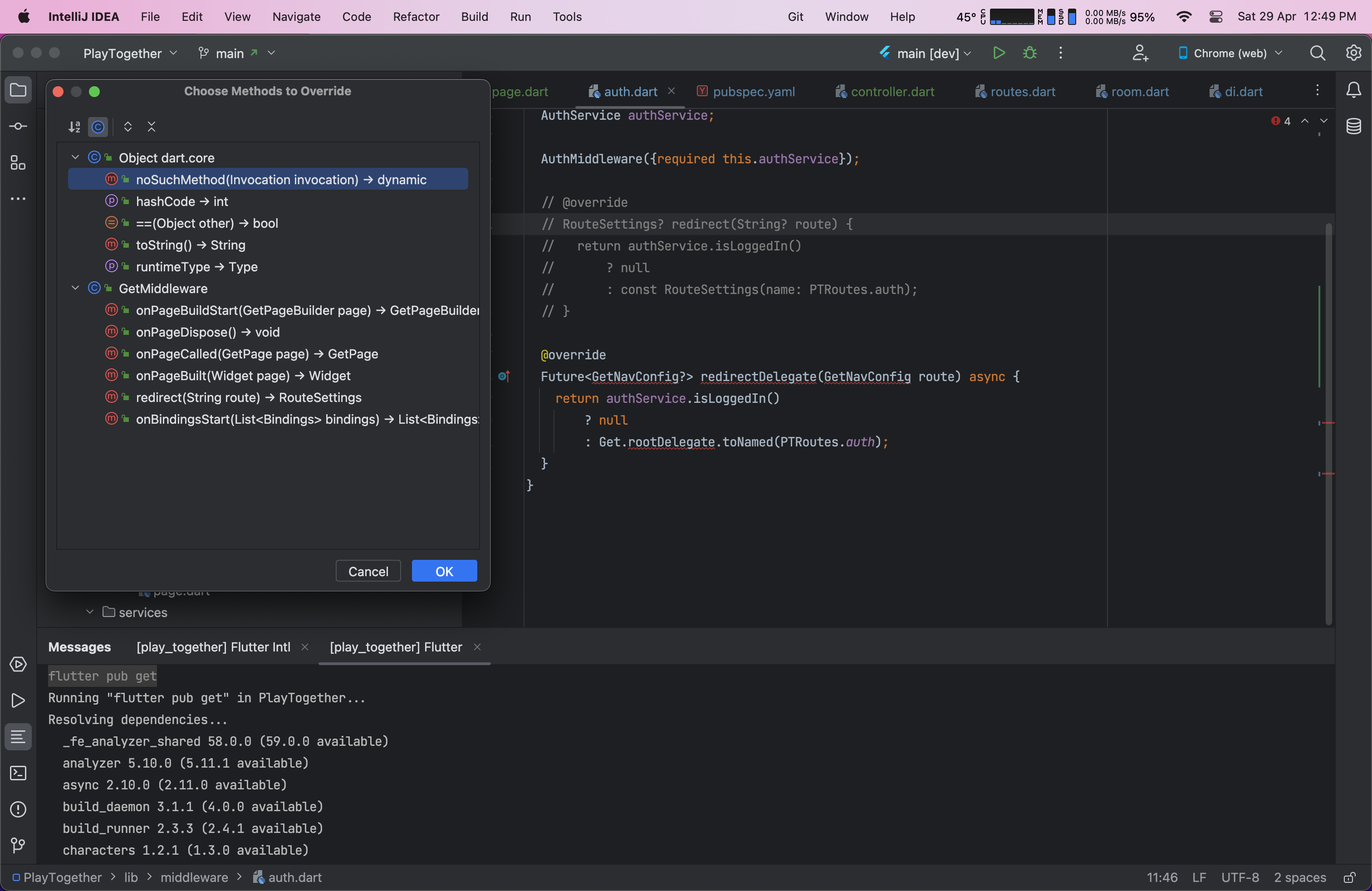Open the Terminal tool window
Viewport: 1372px width, 891px height.
(18, 774)
